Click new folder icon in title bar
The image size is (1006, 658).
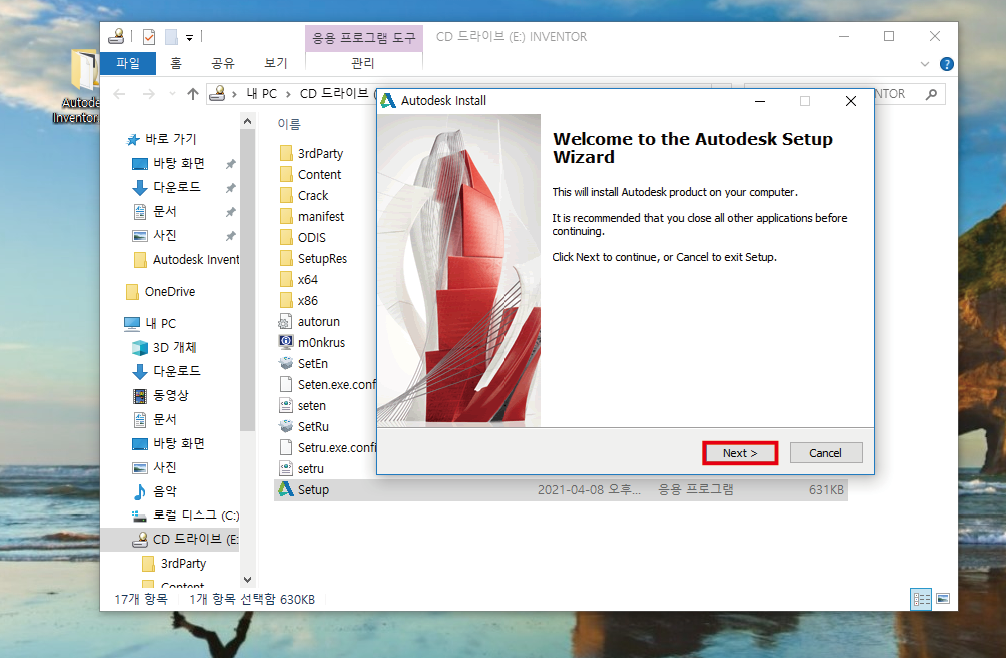tap(171, 37)
